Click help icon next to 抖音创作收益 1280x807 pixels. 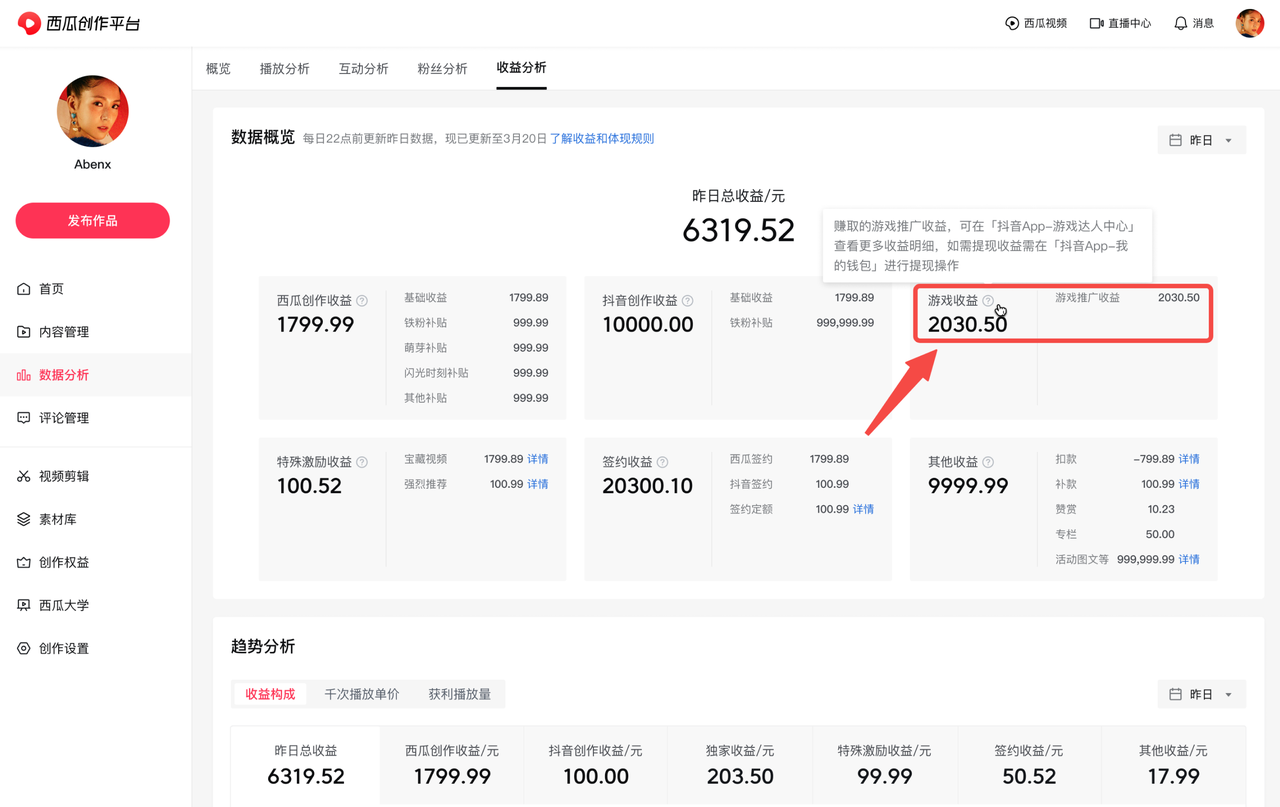pos(687,301)
